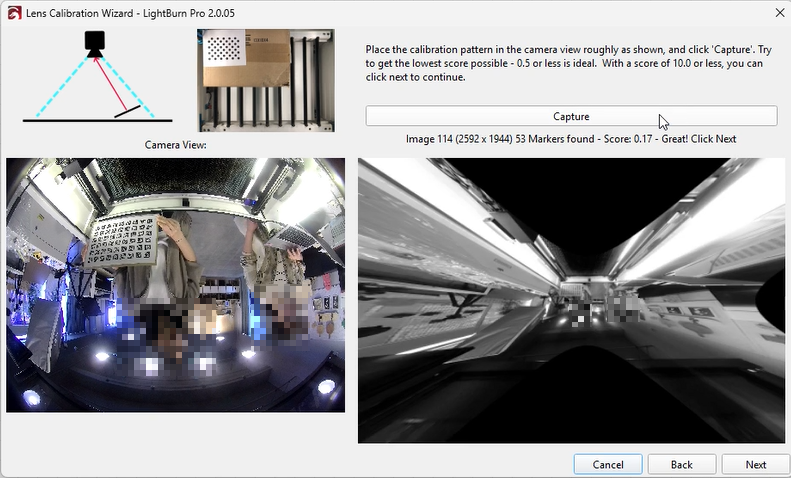Click the black camera icon in diagram
This screenshot has height=478, width=791.
coord(95,42)
